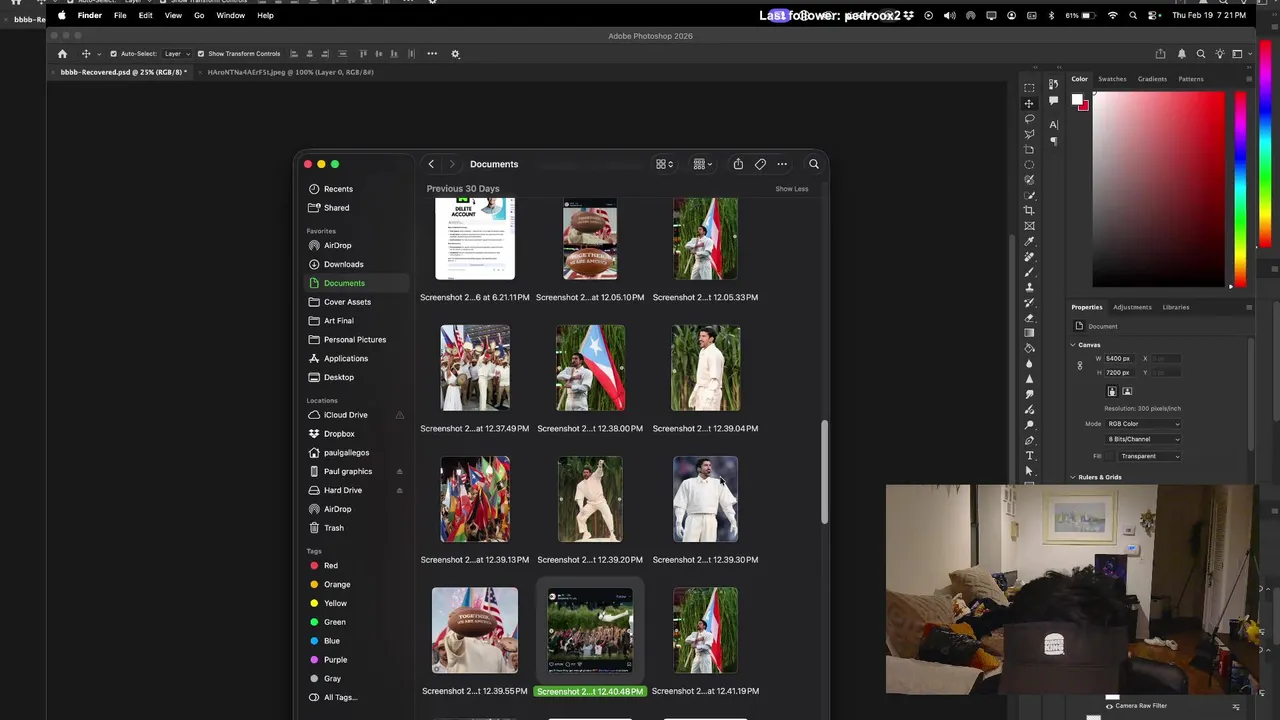Collapse the Canvas section
Viewport: 1280px width, 720px height.
tap(1073, 345)
